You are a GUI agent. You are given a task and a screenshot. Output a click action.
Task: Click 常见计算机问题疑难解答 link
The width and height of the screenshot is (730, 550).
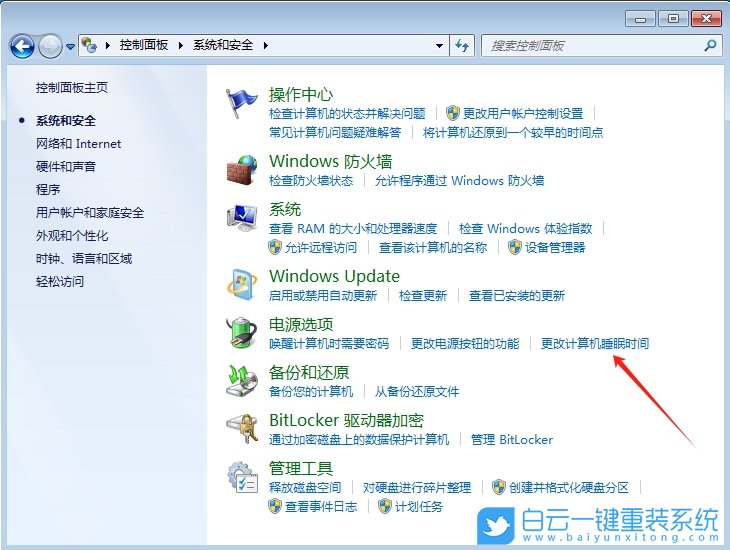coord(335,132)
